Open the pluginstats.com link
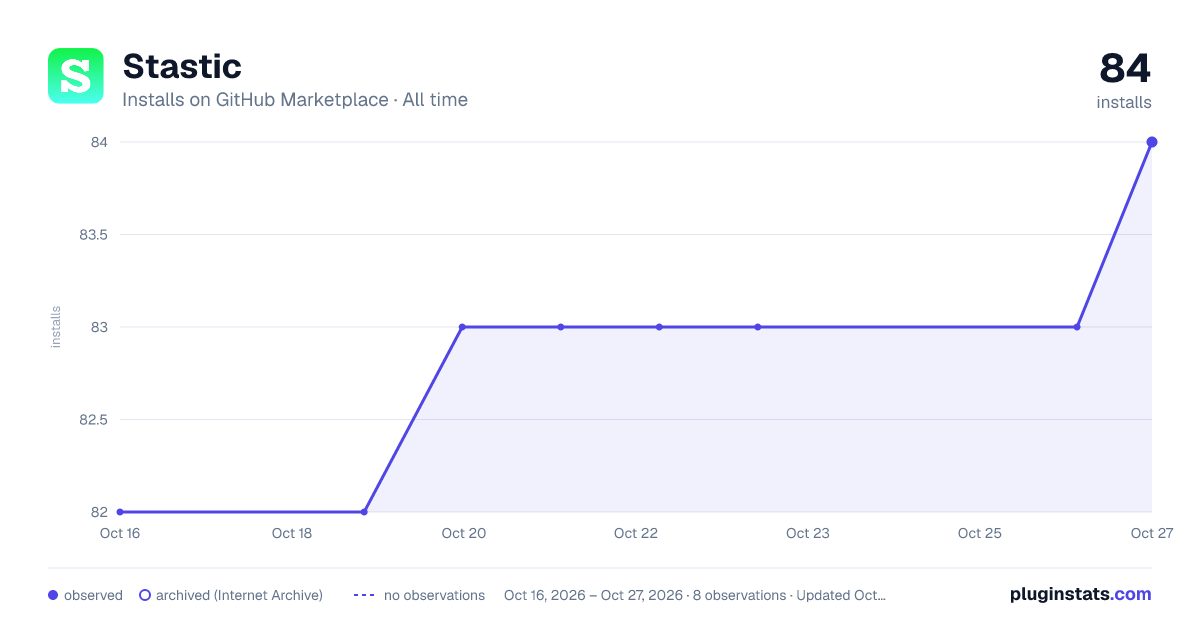 [x=1081, y=594]
